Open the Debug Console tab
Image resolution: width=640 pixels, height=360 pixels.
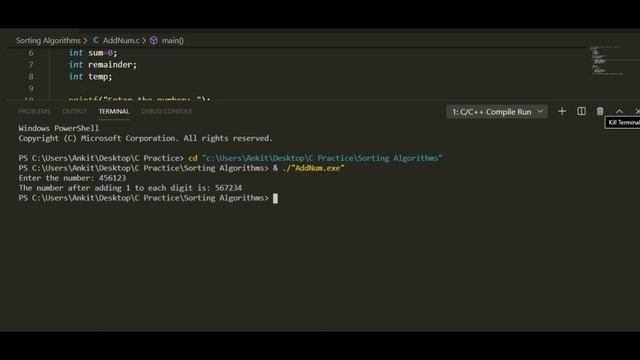166,111
